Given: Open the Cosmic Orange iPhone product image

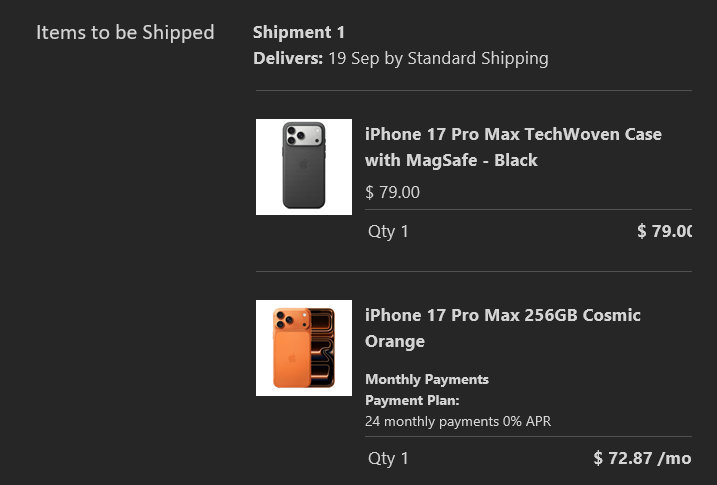Looking at the screenshot, I should (x=304, y=348).
